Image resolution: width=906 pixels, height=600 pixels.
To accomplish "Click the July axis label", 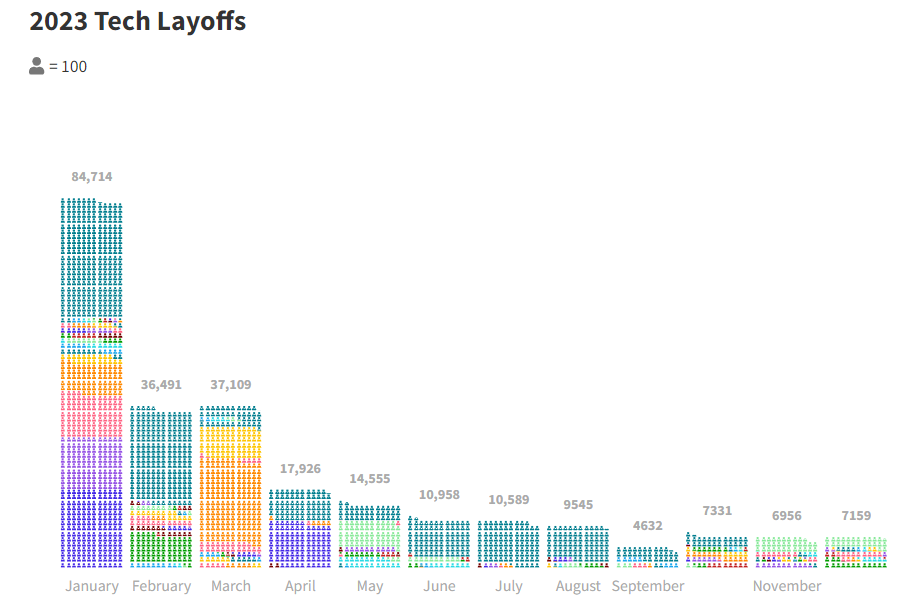I will coord(508,586).
